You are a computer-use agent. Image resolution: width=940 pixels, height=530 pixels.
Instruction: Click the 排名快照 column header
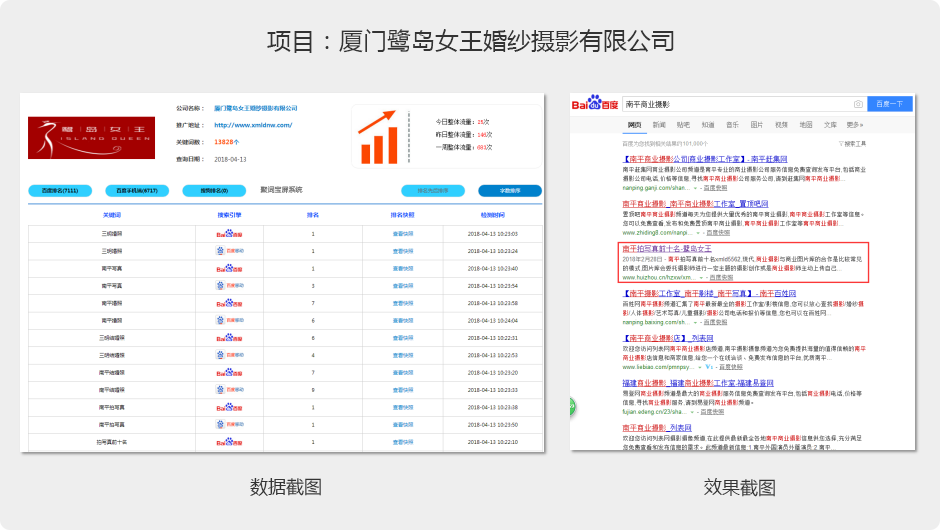pos(402,215)
